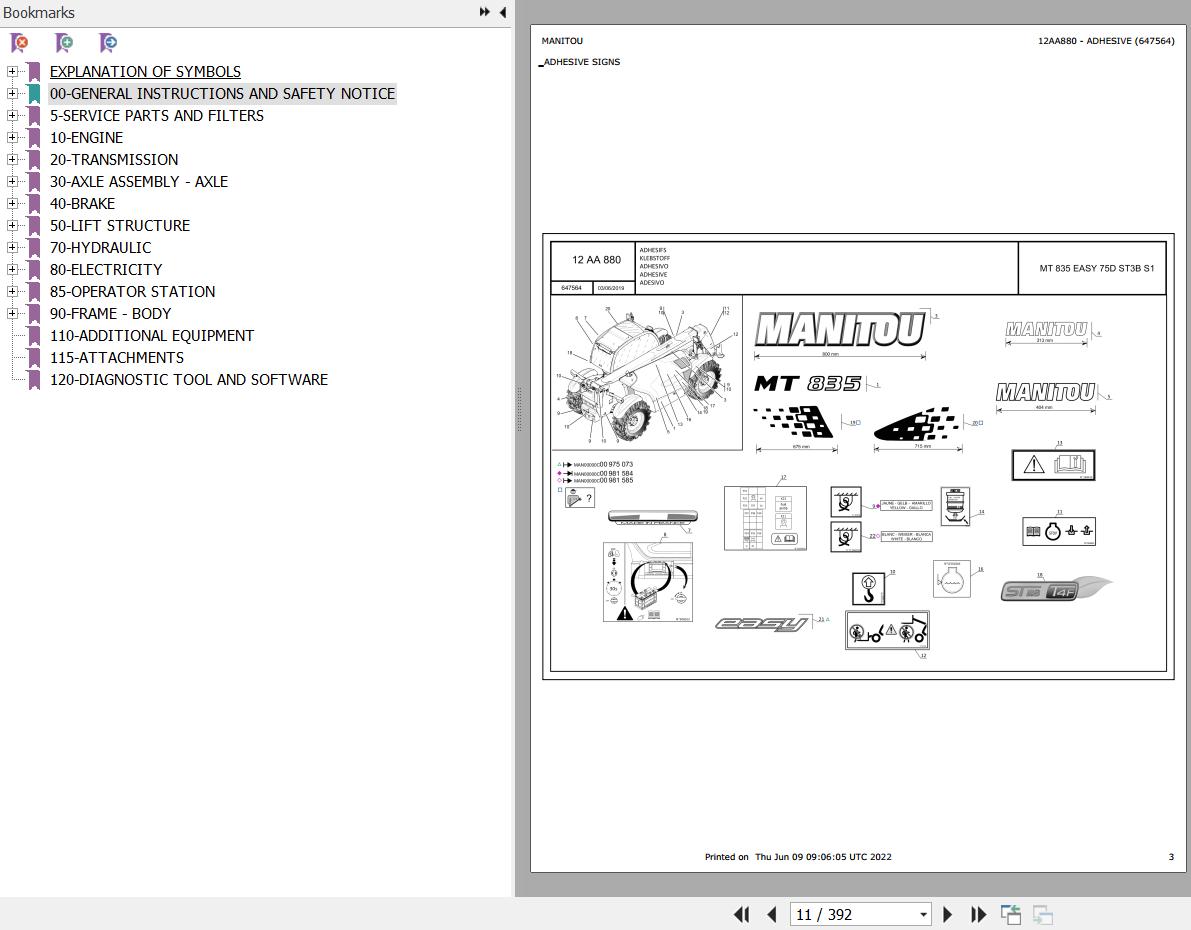Expand the 70-HYDRAULIC bookmark node
The image size is (1191, 930).
pos(12,248)
